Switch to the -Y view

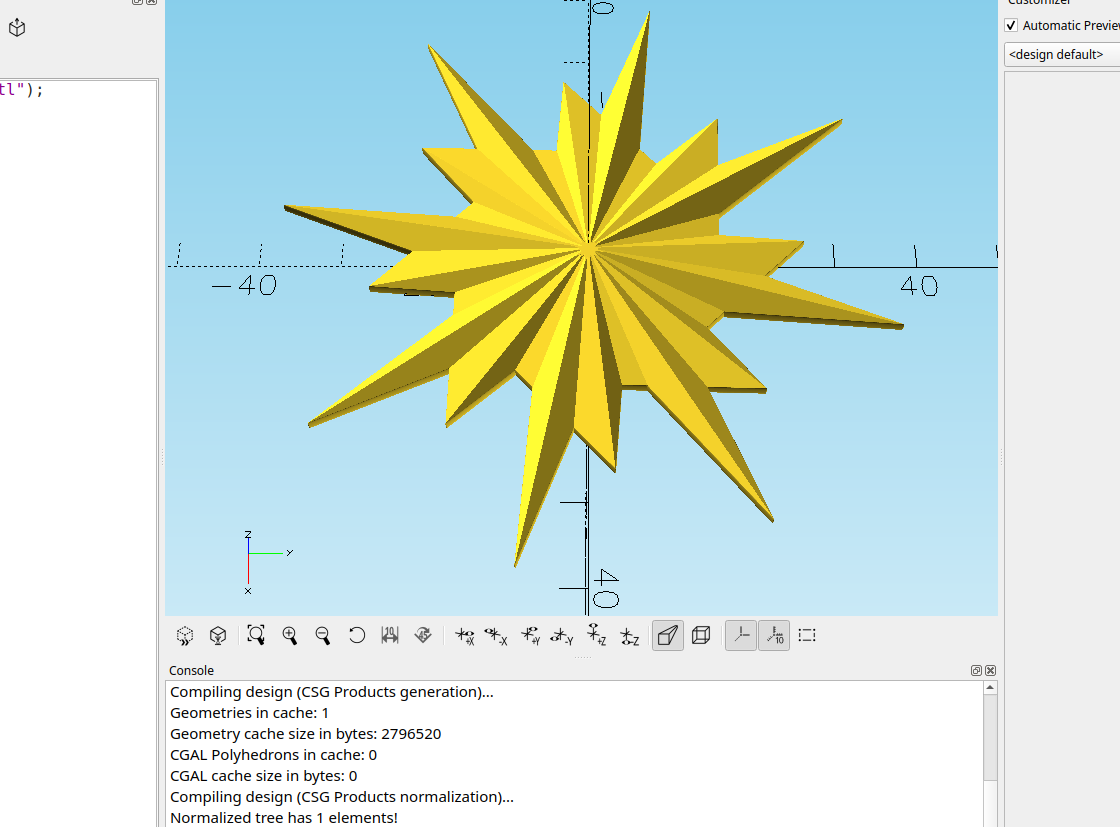pos(562,636)
